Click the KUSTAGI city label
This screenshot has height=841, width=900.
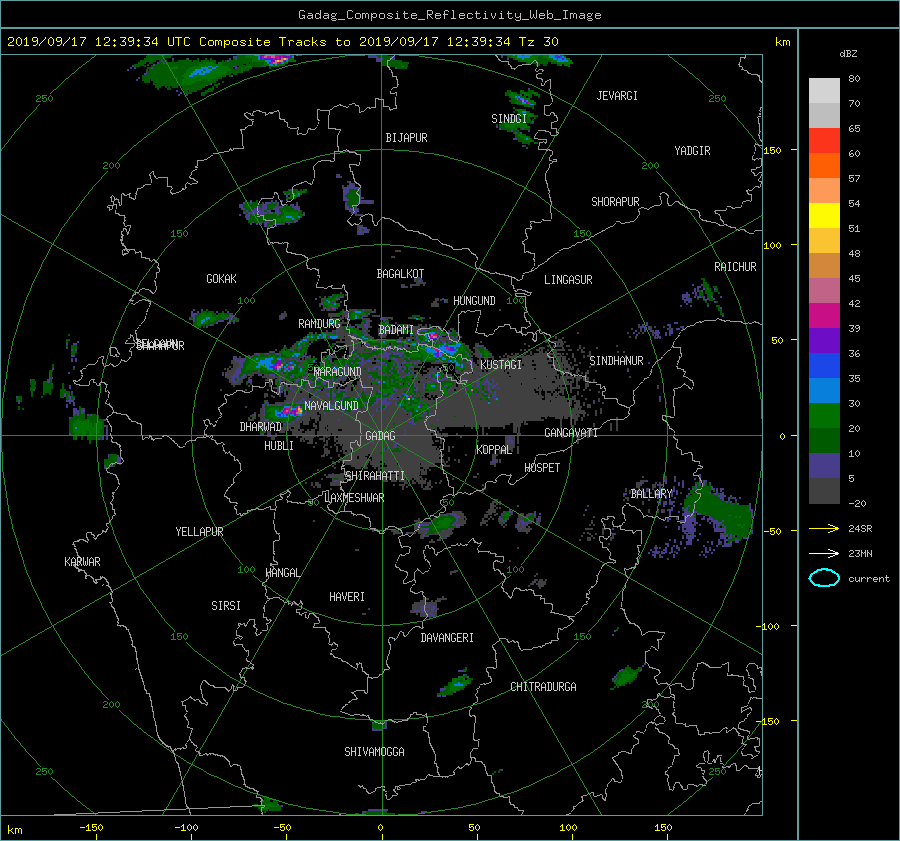[501, 365]
